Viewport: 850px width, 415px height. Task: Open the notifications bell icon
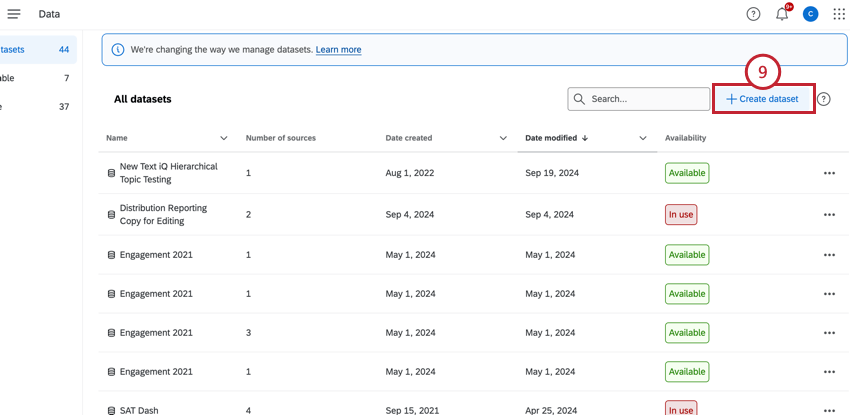(x=782, y=14)
